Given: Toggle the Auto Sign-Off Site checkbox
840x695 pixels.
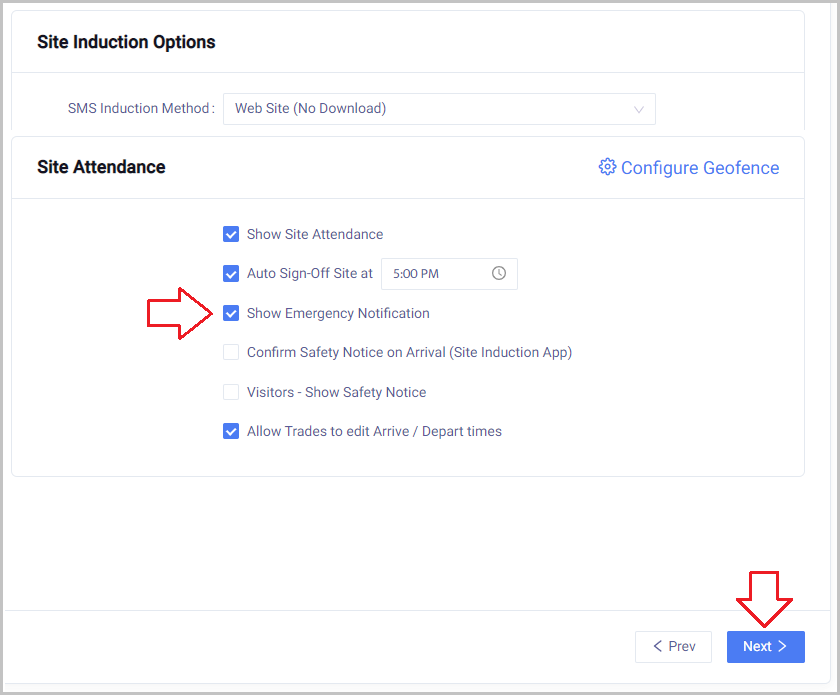Looking at the screenshot, I should [231, 273].
